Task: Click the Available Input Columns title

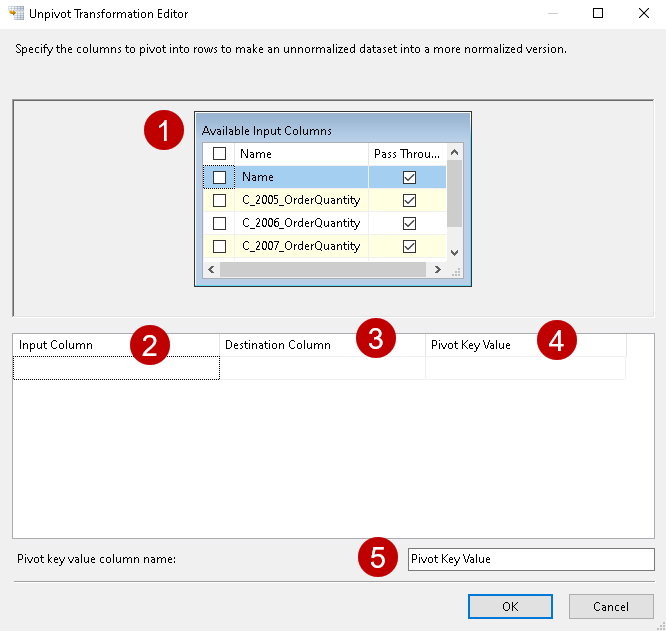Action: tap(267, 131)
